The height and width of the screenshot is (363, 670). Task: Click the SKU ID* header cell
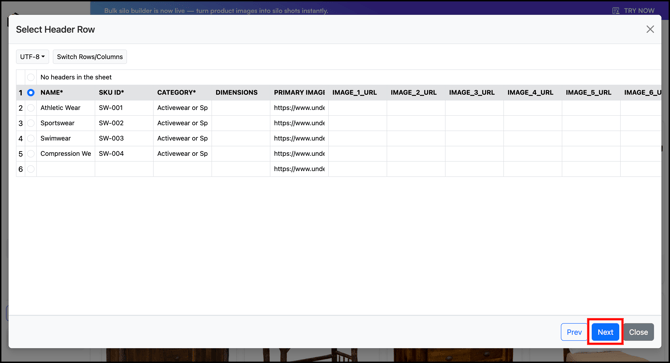pyautogui.click(x=124, y=92)
